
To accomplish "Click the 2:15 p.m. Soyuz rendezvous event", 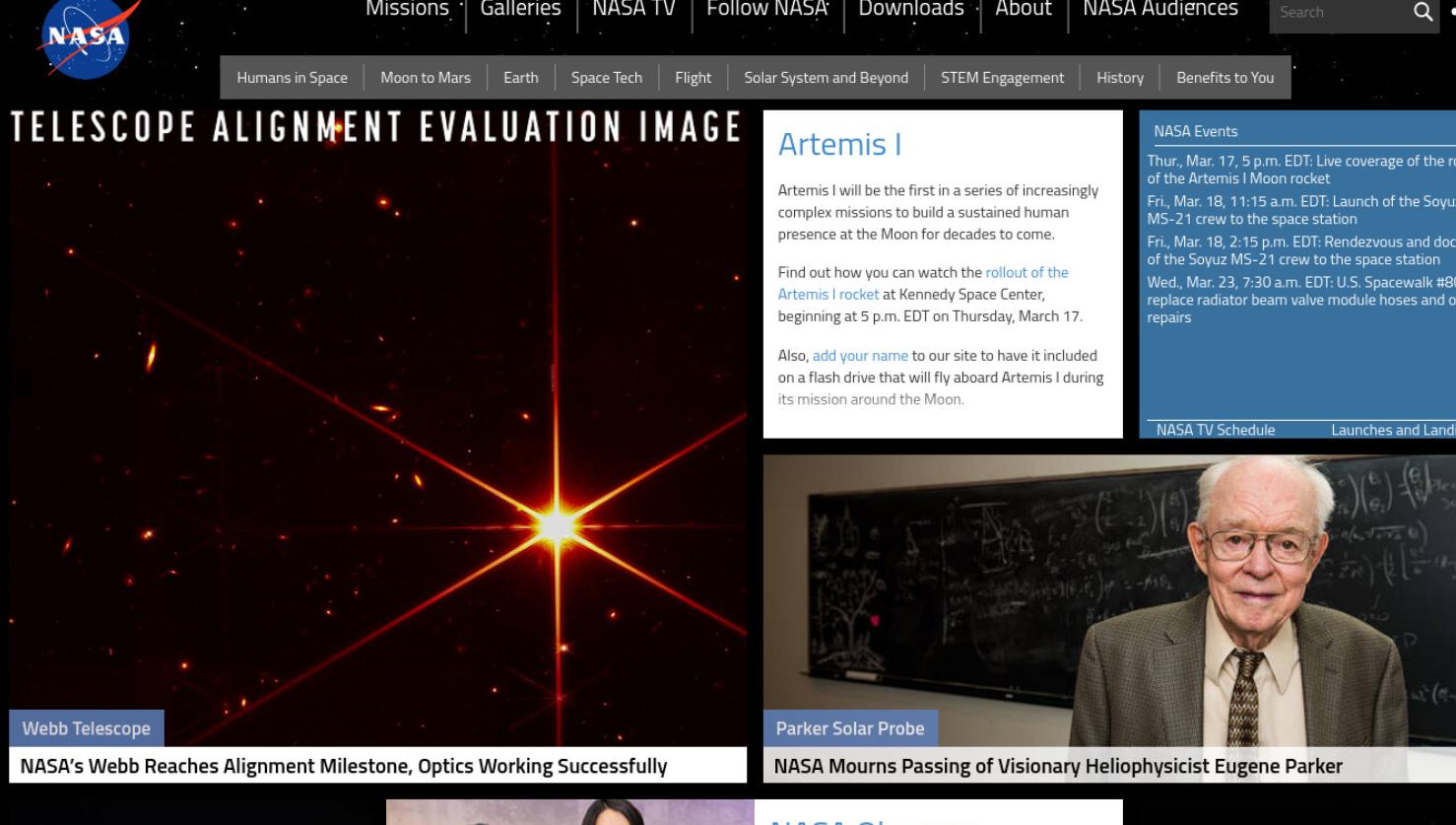I will (x=1301, y=250).
